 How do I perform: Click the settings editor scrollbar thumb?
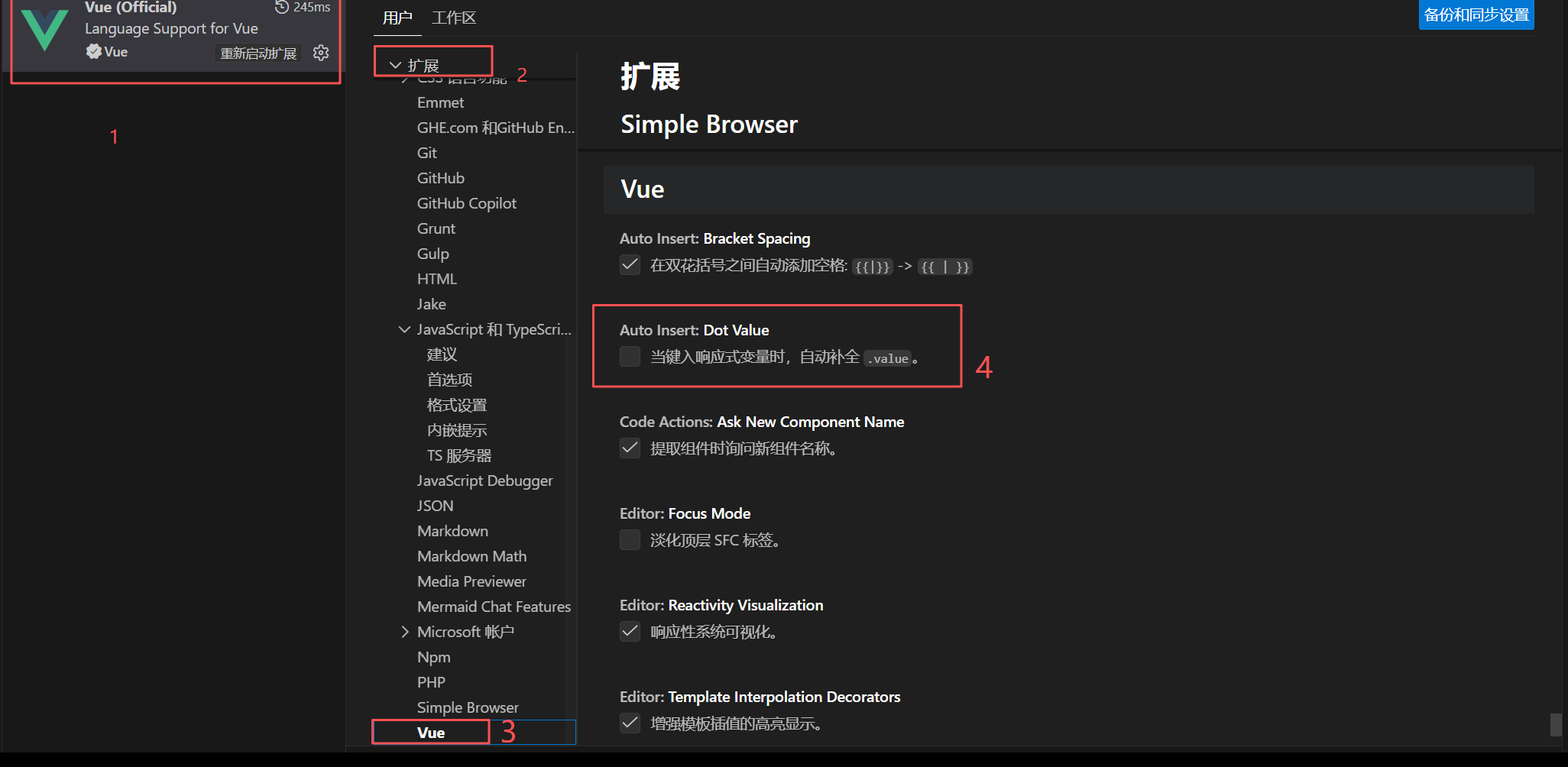point(1556,724)
